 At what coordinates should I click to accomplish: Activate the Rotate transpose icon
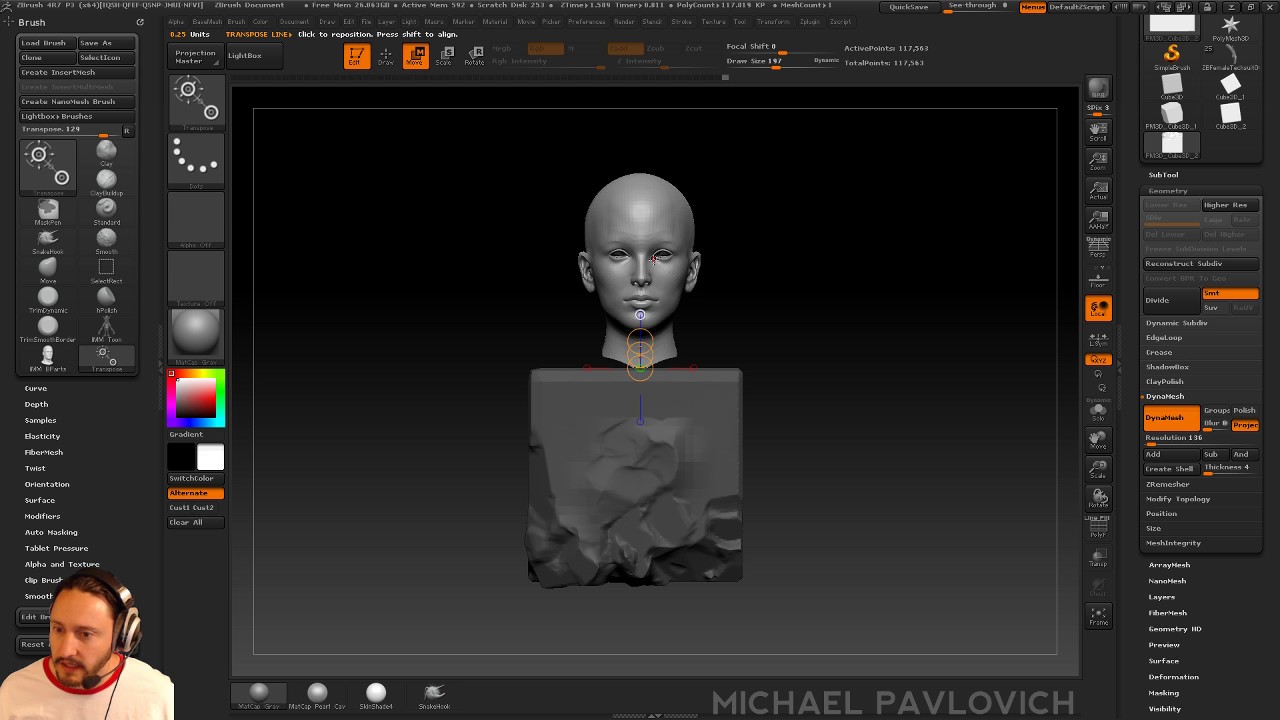474,56
